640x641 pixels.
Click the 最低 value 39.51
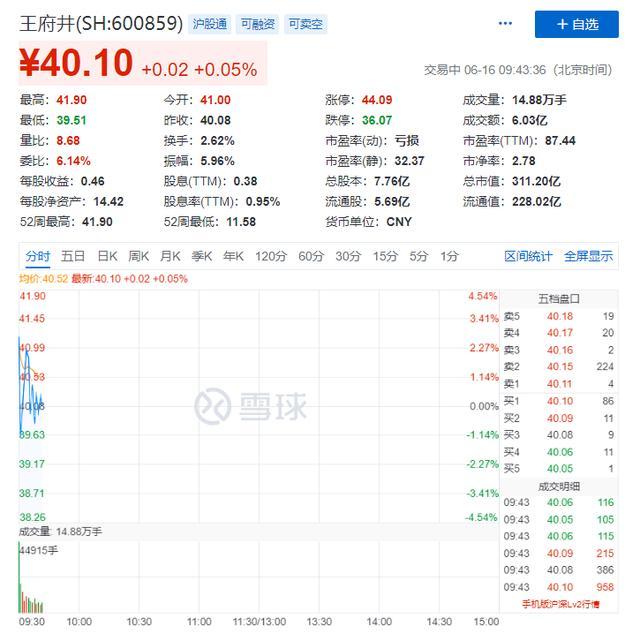[x=72, y=120]
